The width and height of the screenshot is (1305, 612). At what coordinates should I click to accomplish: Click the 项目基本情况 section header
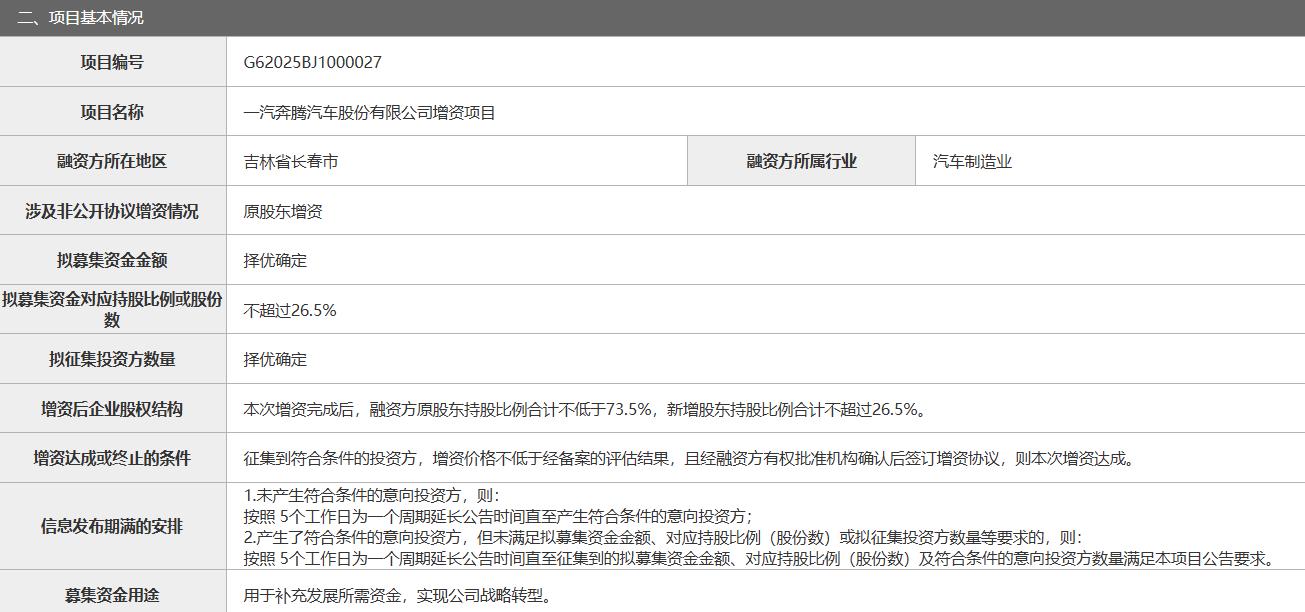80,18
